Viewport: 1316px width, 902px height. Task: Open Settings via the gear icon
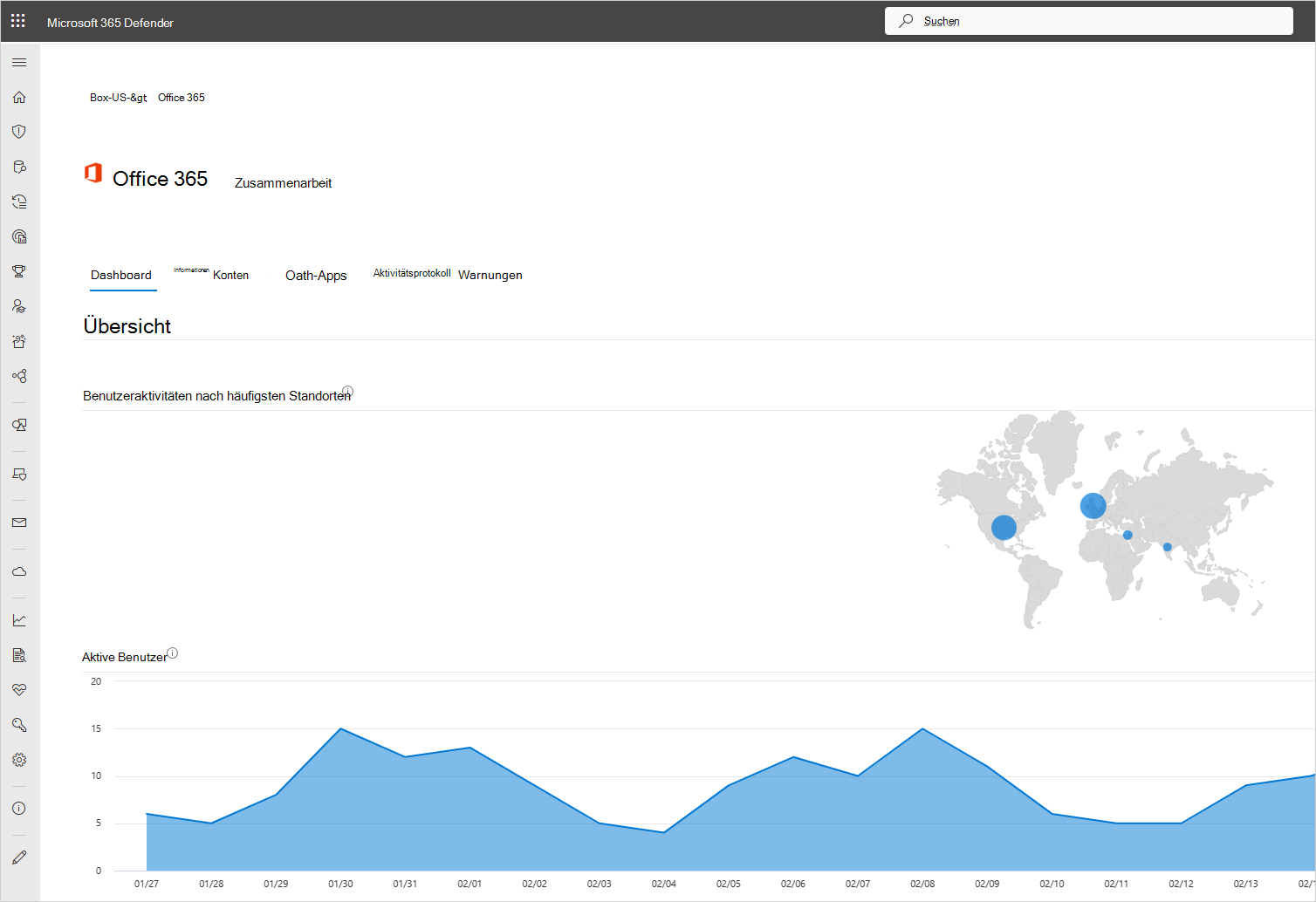pyautogui.click(x=18, y=759)
